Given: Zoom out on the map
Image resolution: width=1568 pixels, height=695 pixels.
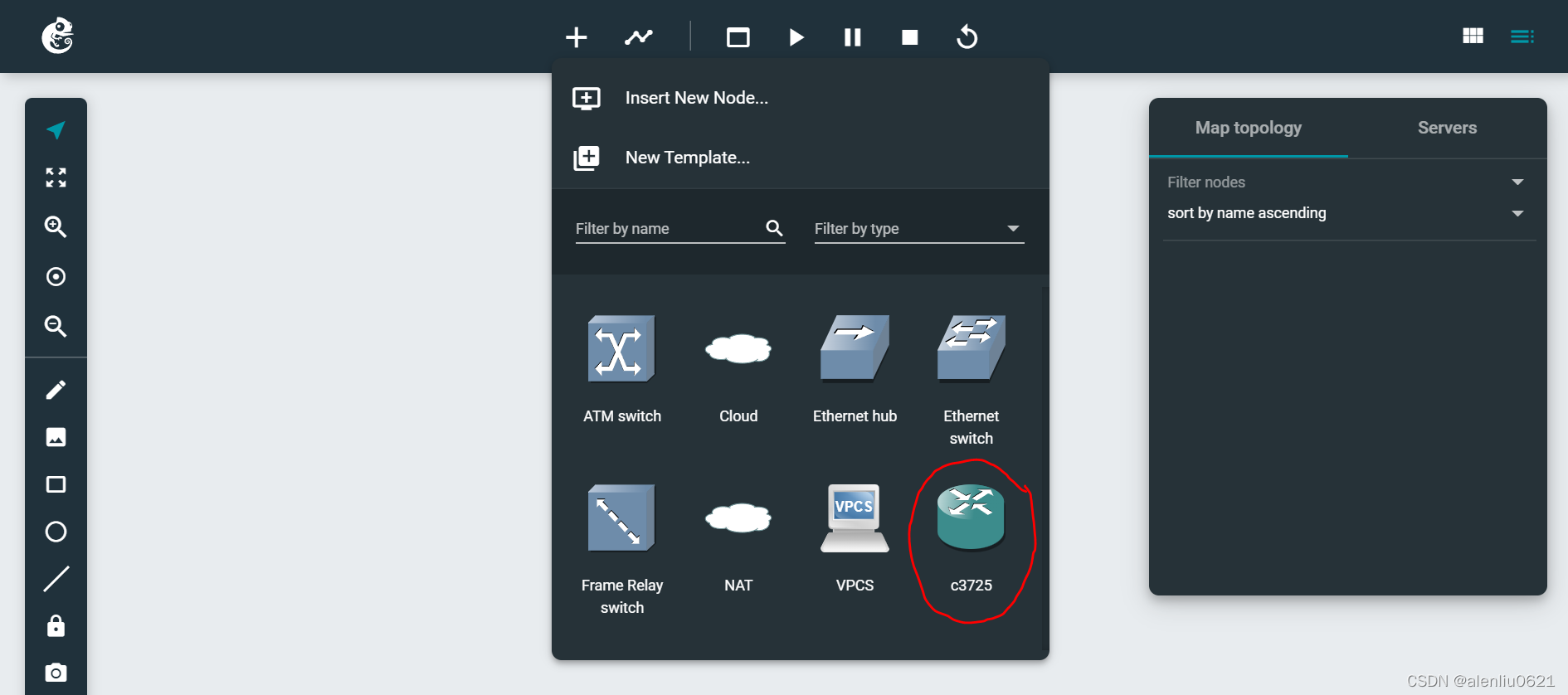Looking at the screenshot, I should [x=56, y=326].
